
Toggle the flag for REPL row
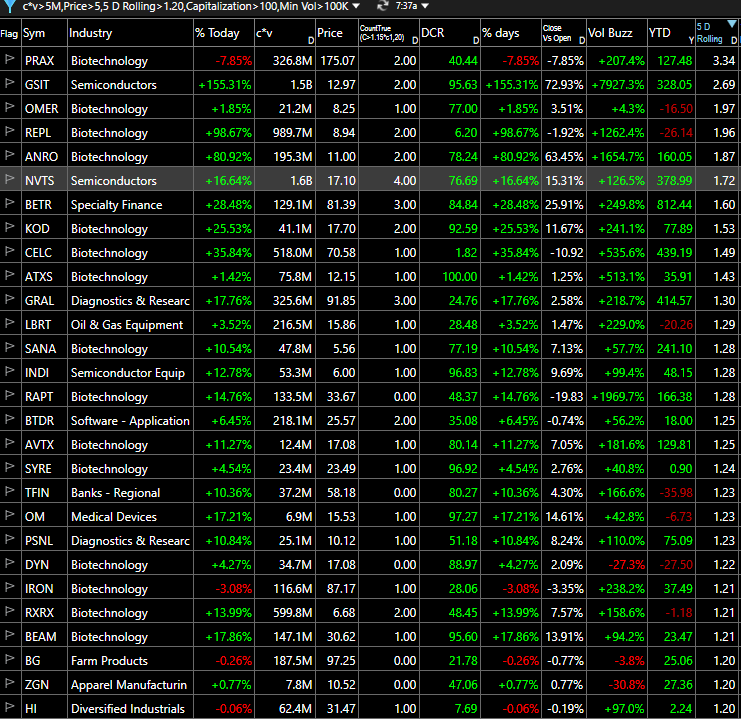(x=9, y=131)
